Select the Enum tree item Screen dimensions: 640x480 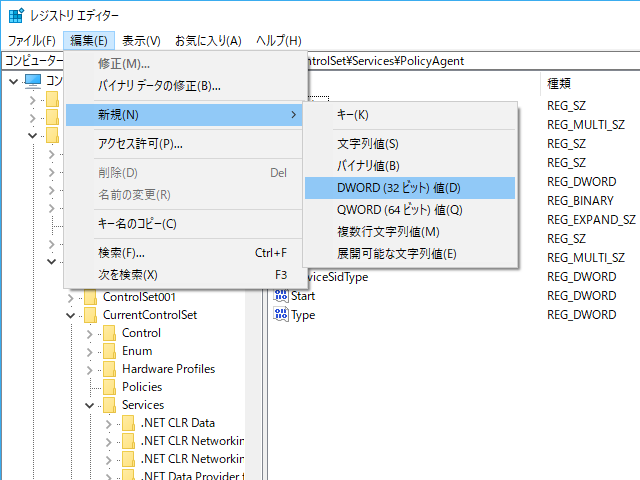click(137, 351)
